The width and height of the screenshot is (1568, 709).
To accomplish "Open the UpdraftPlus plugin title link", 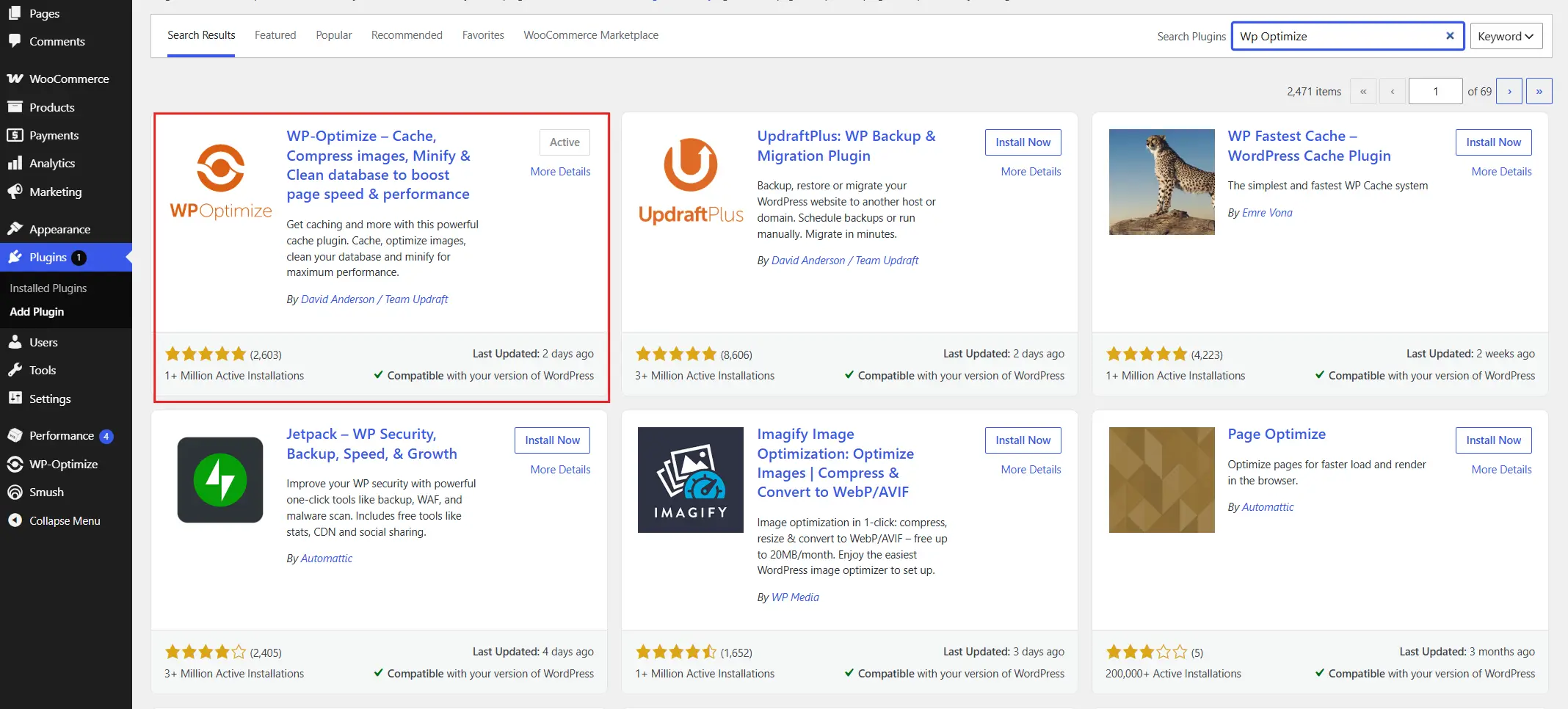I will pos(846,145).
